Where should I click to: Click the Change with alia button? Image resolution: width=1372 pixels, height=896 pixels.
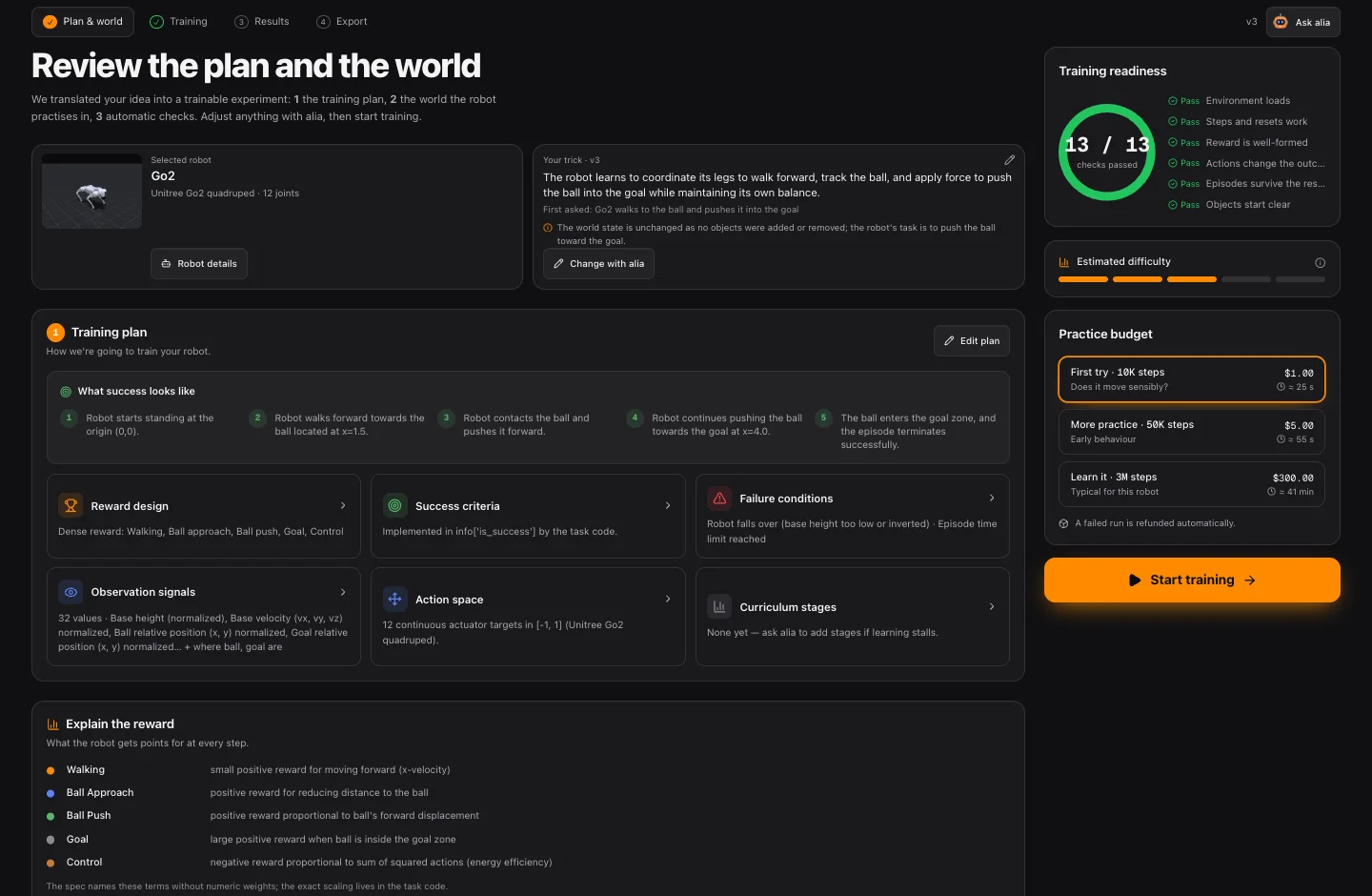[x=598, y=264]
